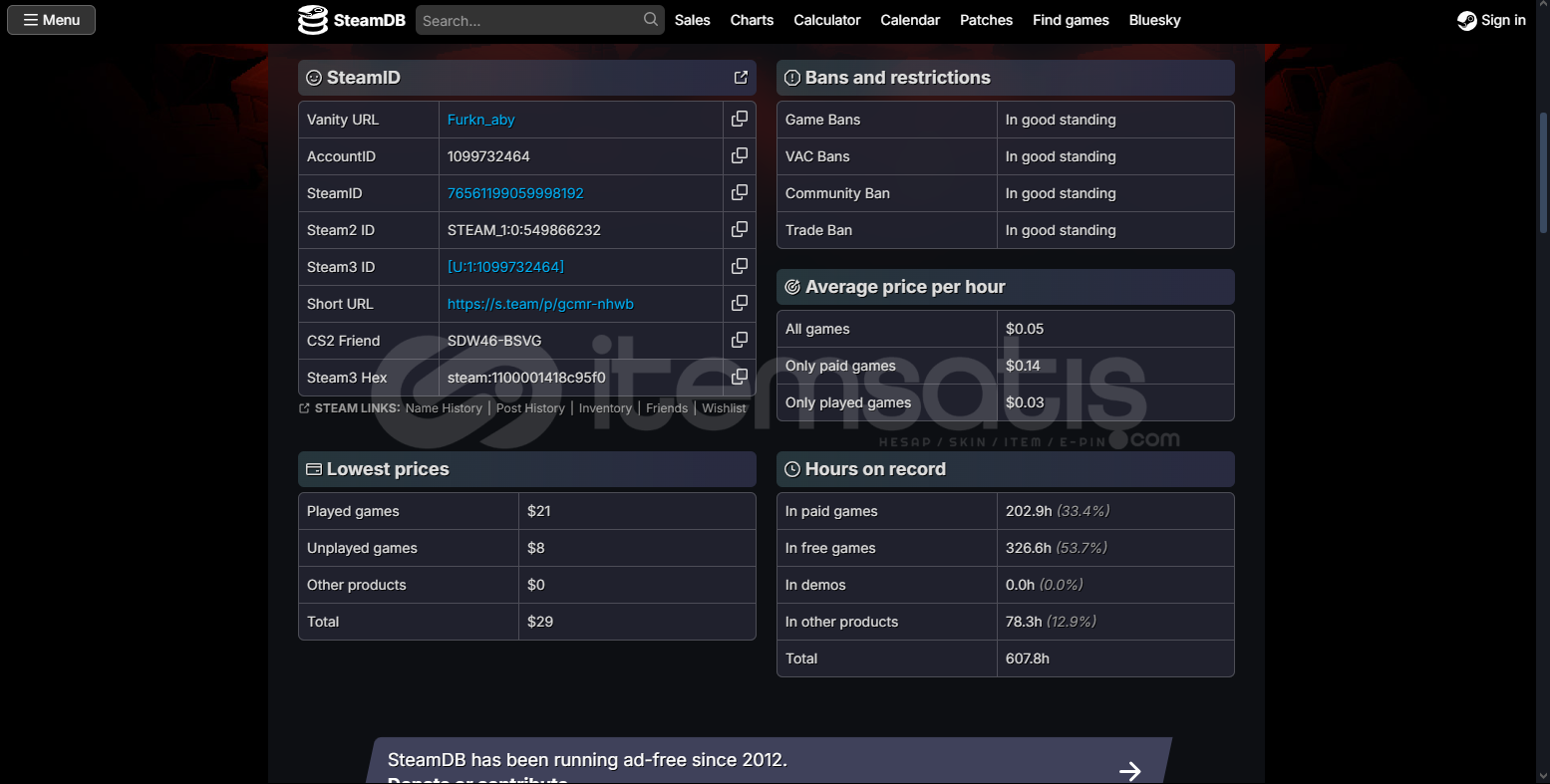Open the 76561199059998192 SteamID link
Viewport: 1550px width, 784px height.
(515, 193)
